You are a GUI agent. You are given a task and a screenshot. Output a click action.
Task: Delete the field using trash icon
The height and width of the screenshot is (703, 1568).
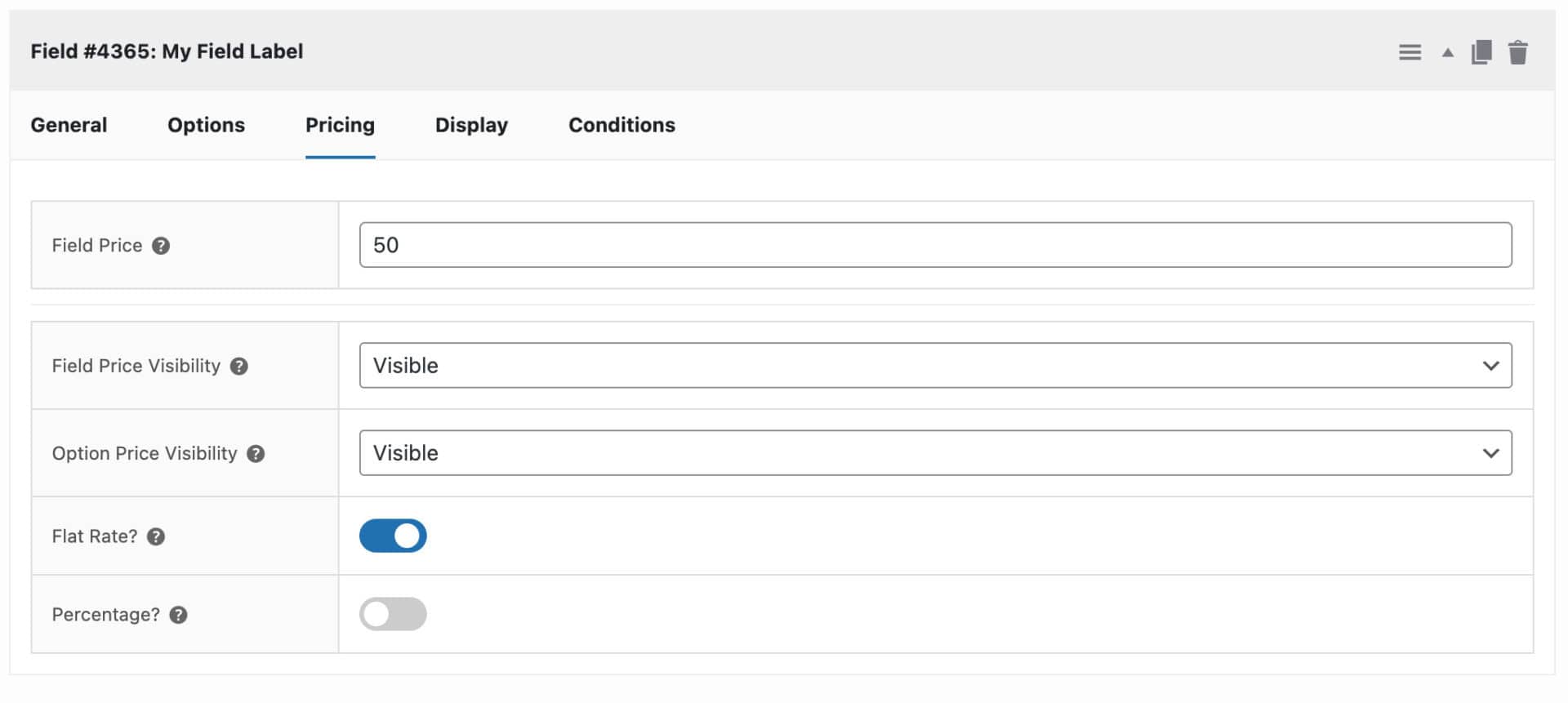pyautogui.click(x=1517, y=52)
